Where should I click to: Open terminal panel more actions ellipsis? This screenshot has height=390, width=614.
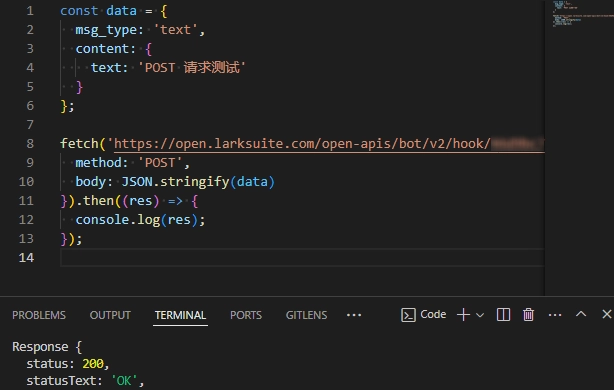555,315
